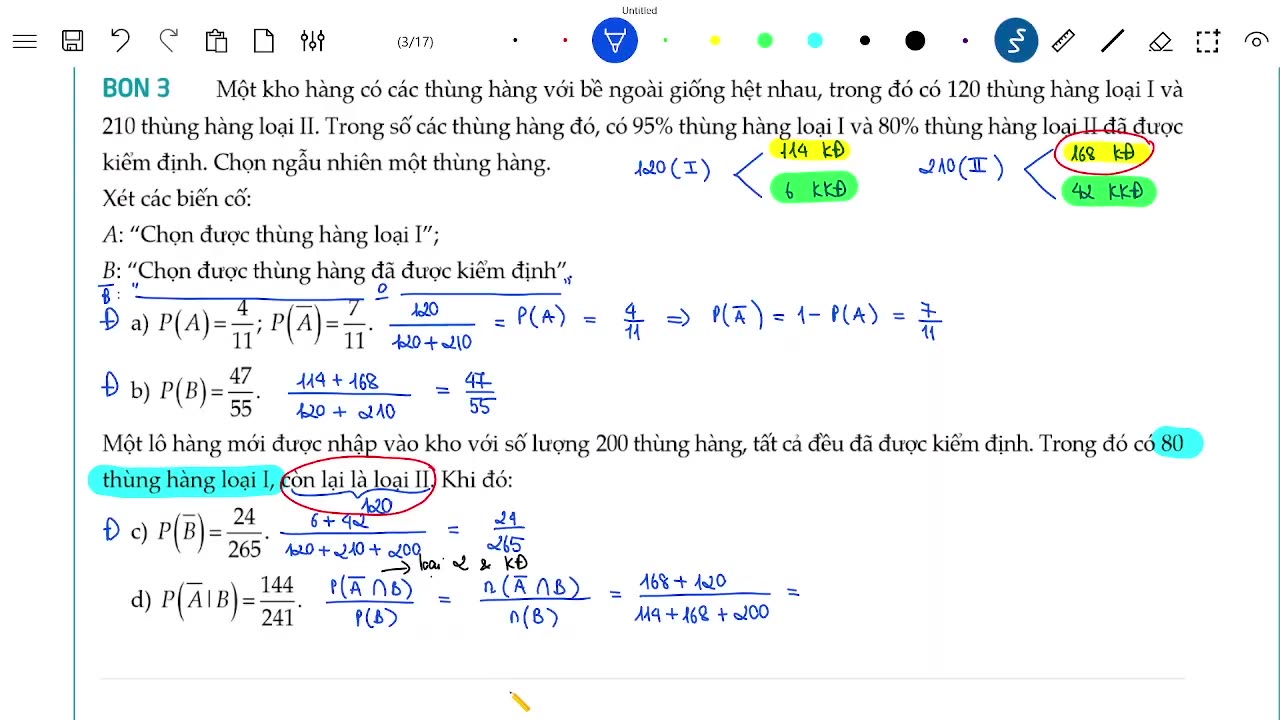
Task: Click the 'Untitled' document title
Action: [639, 10]
